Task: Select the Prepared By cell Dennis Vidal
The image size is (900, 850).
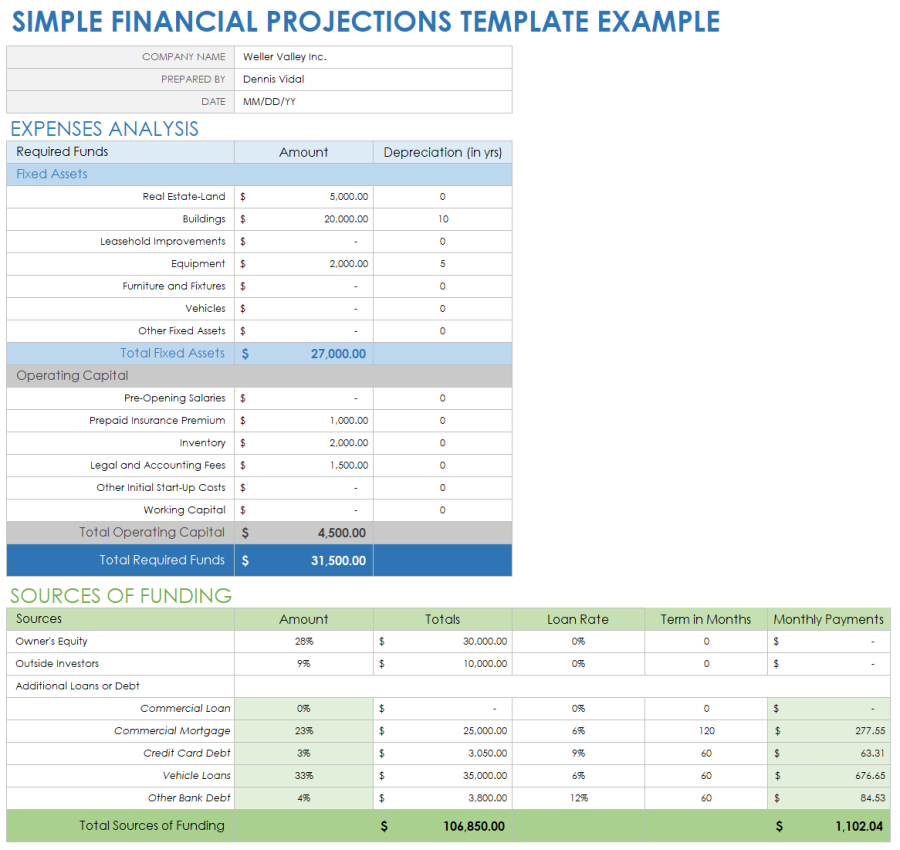Action: tap(273, 79)
